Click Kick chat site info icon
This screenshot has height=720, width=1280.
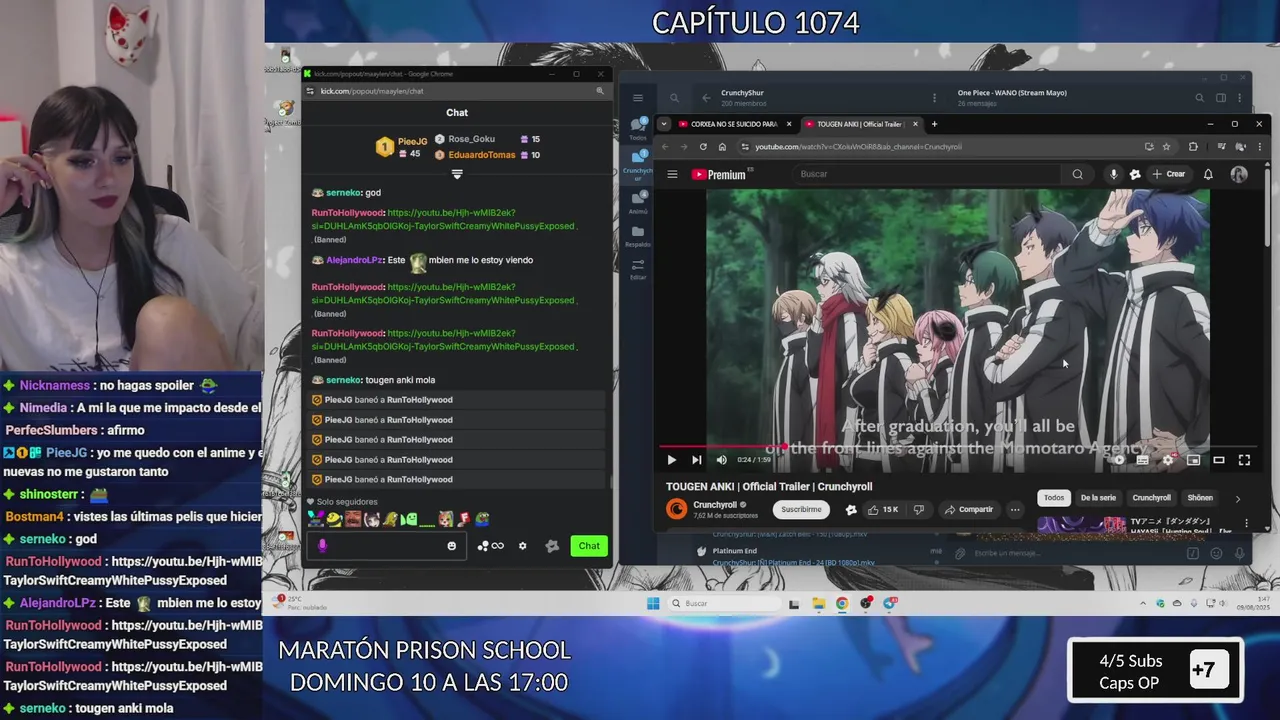click(x=310, y=91)
